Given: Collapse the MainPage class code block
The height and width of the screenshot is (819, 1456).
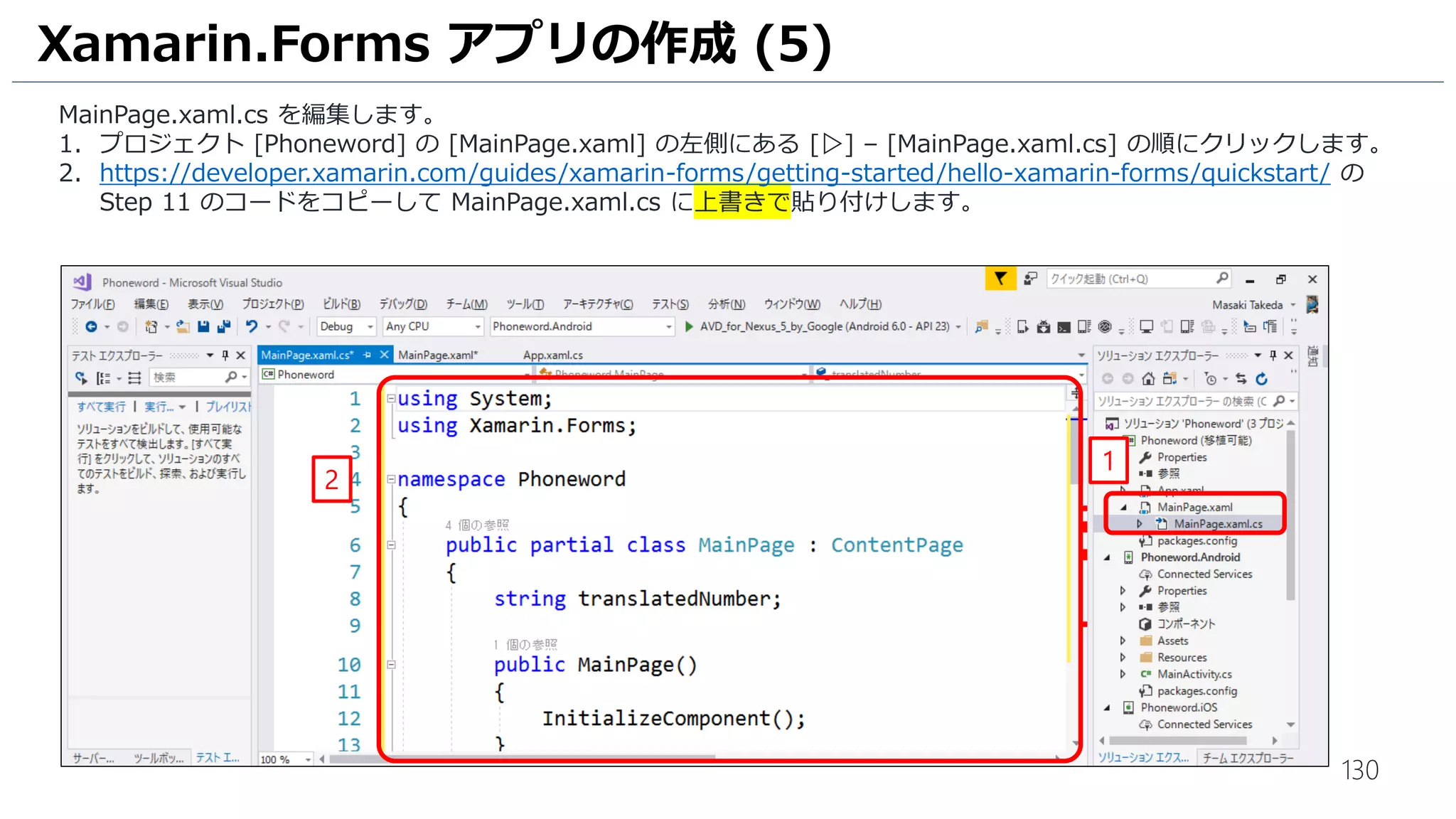Looking at the screenshot, I should click(x=391, y=545).
